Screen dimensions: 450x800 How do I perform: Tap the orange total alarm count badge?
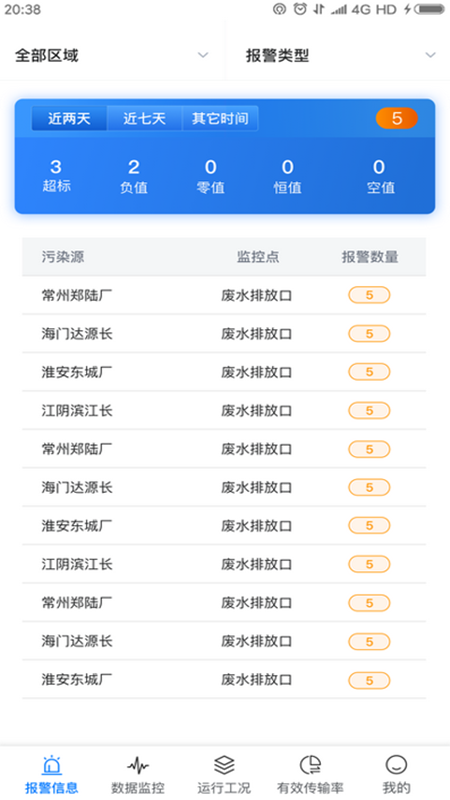coord(396,118)
